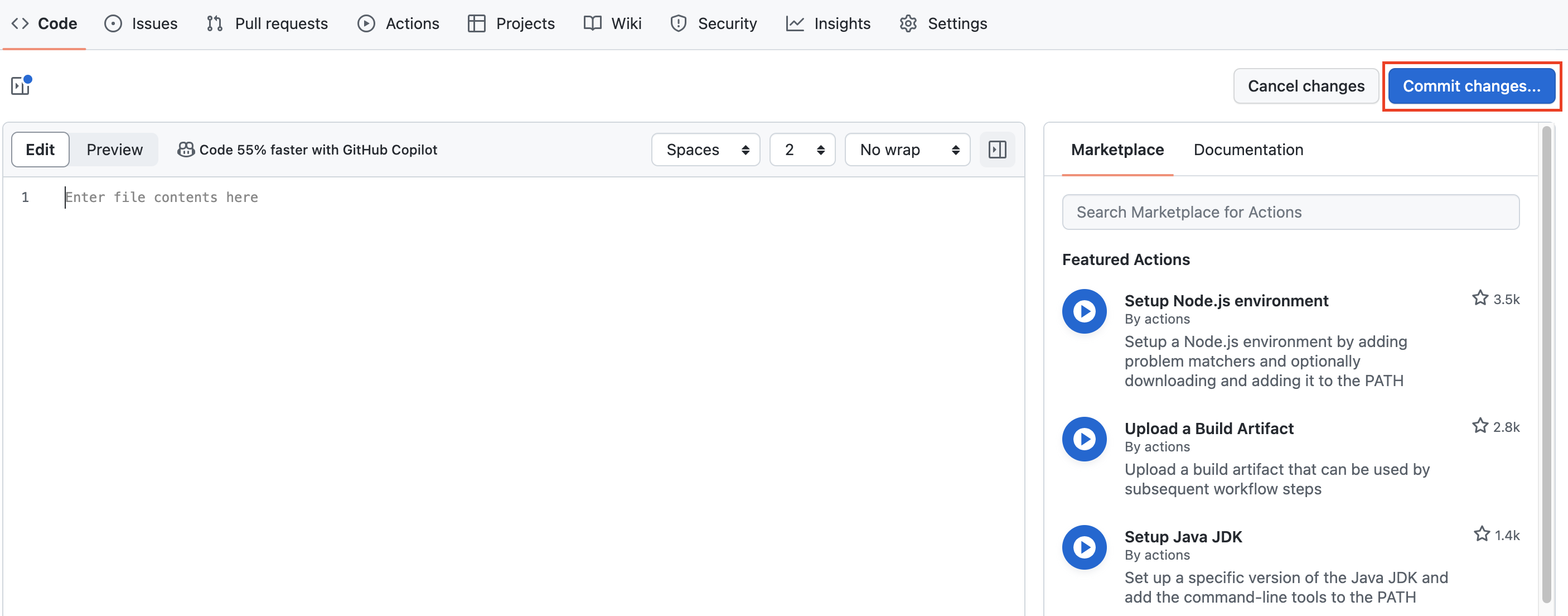Click Setup Java JDK play icon
This screenshot has width=1568, height=616.
pos(1084,547)
